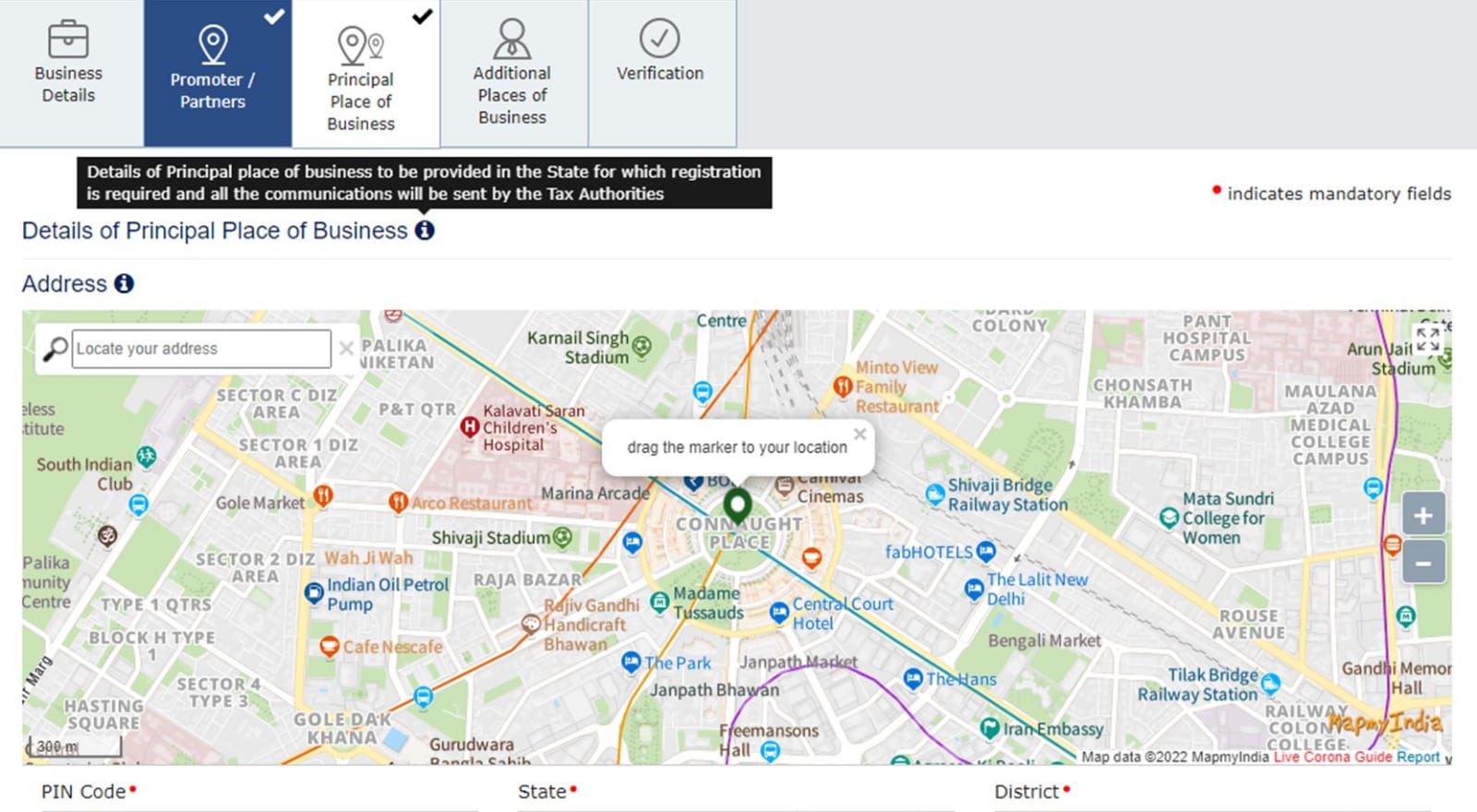Clear the address search box
1477x812 pixels.
(x=346, y=349)
